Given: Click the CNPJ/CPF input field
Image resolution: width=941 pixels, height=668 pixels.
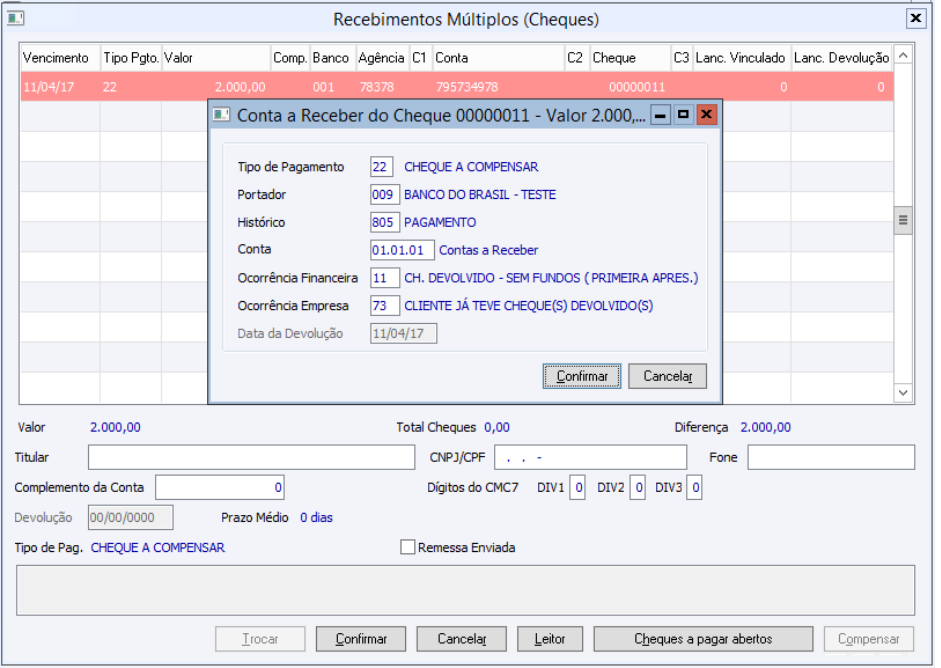Looking at the screenshot, I should (591, 457).
